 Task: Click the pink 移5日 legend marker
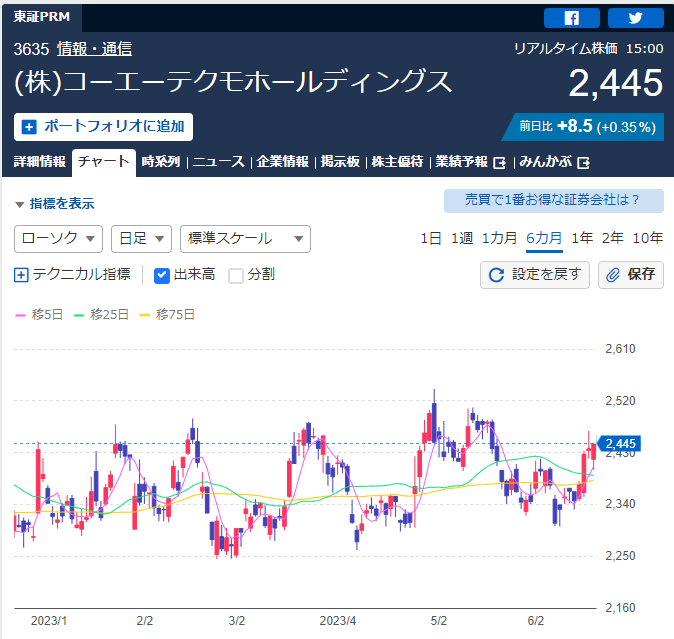coord(21,315)
